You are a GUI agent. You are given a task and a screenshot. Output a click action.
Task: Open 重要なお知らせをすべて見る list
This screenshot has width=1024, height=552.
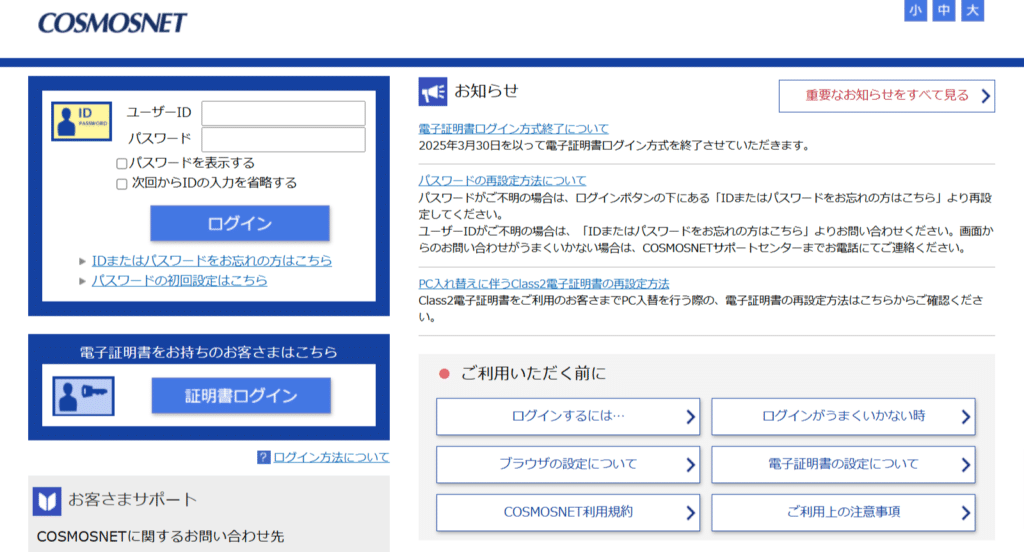pyautogui.click(x=886, y=96)
